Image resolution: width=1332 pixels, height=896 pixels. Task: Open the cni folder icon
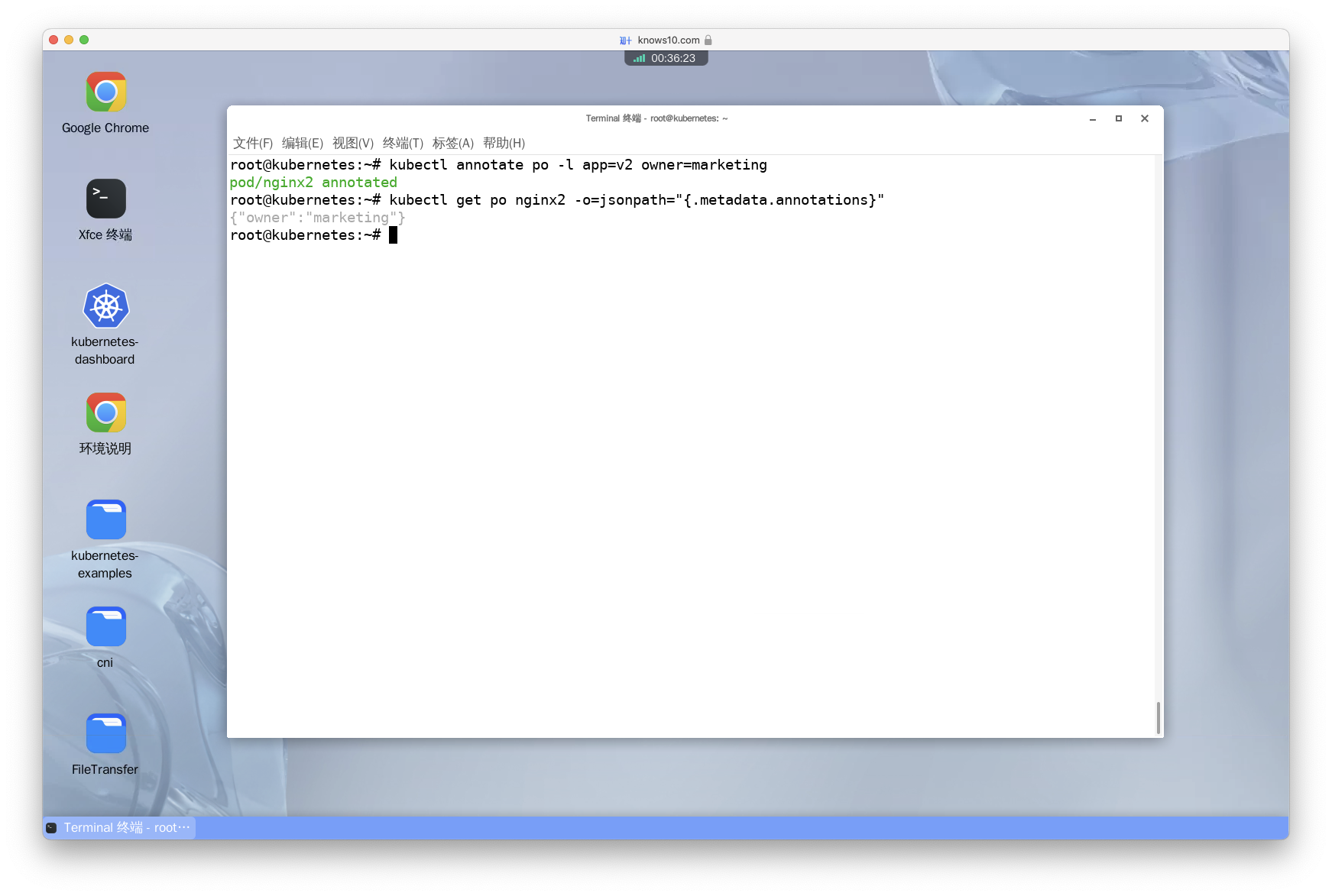point(105,626)
